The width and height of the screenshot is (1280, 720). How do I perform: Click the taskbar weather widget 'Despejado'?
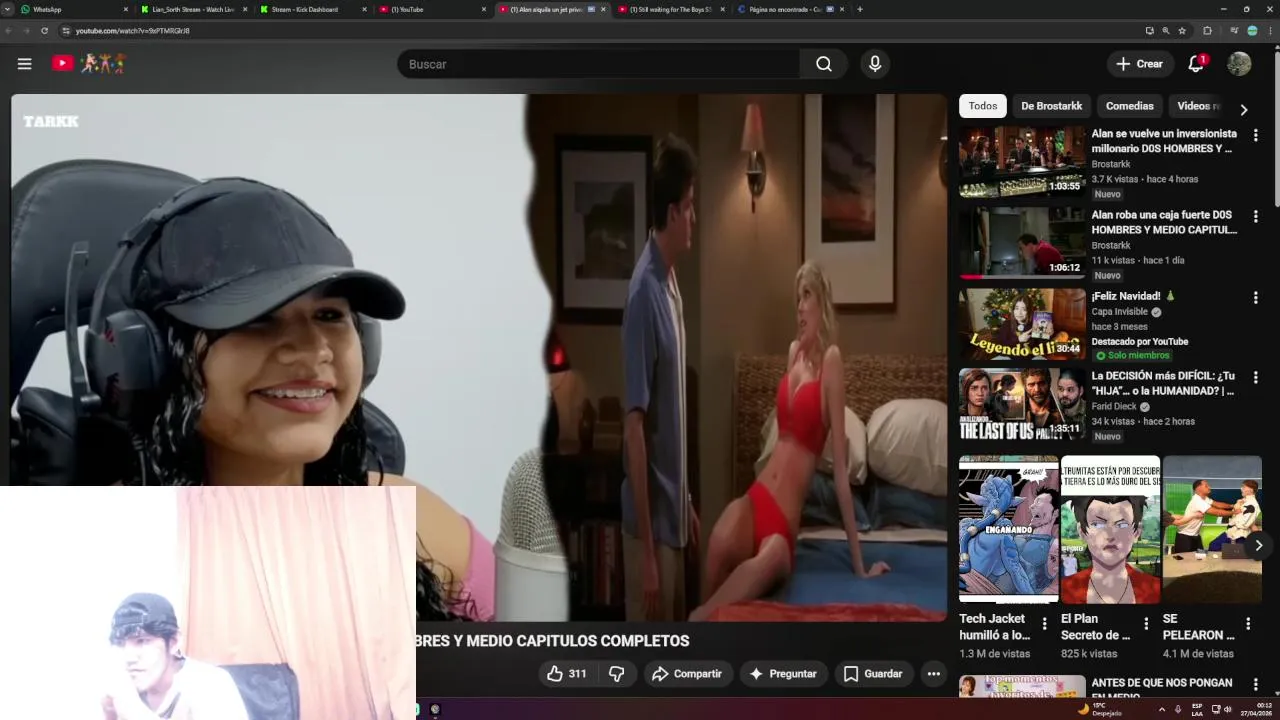pos(1100,709)
